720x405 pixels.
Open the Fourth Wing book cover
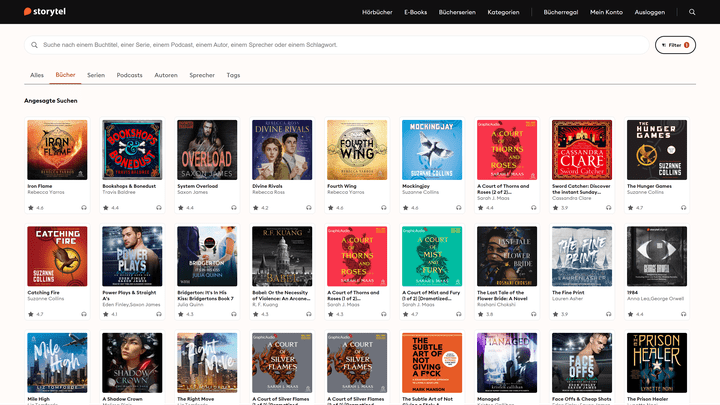(357, 150)
